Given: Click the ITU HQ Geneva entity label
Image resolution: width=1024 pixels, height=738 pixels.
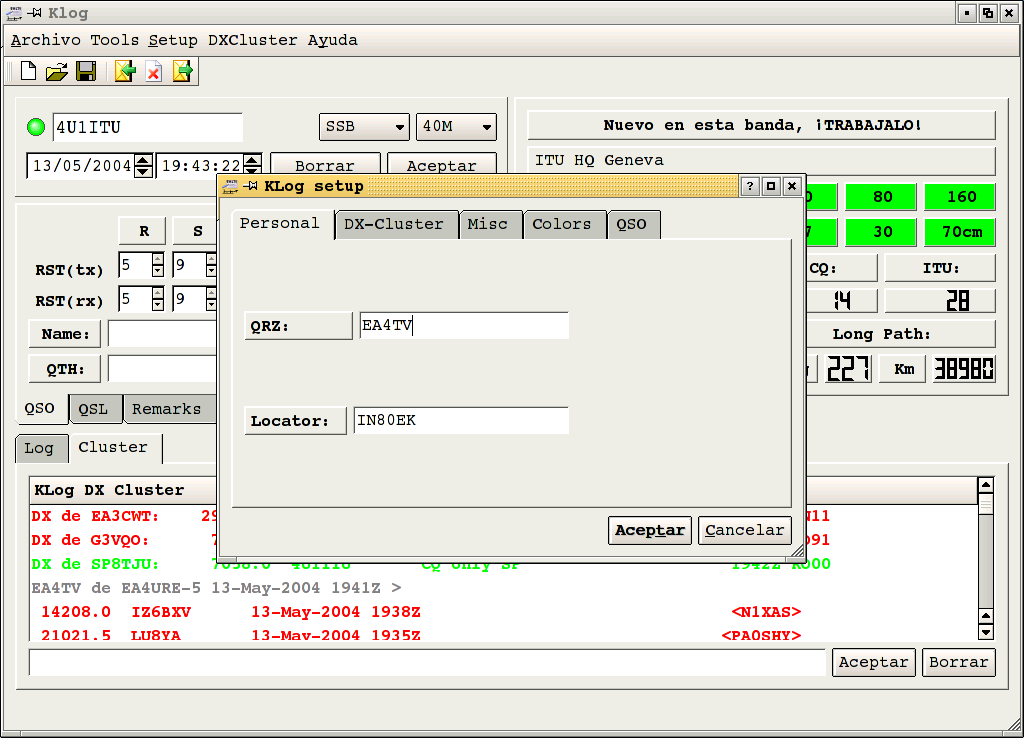Looking at the screenshot, I should pos(761,161).
